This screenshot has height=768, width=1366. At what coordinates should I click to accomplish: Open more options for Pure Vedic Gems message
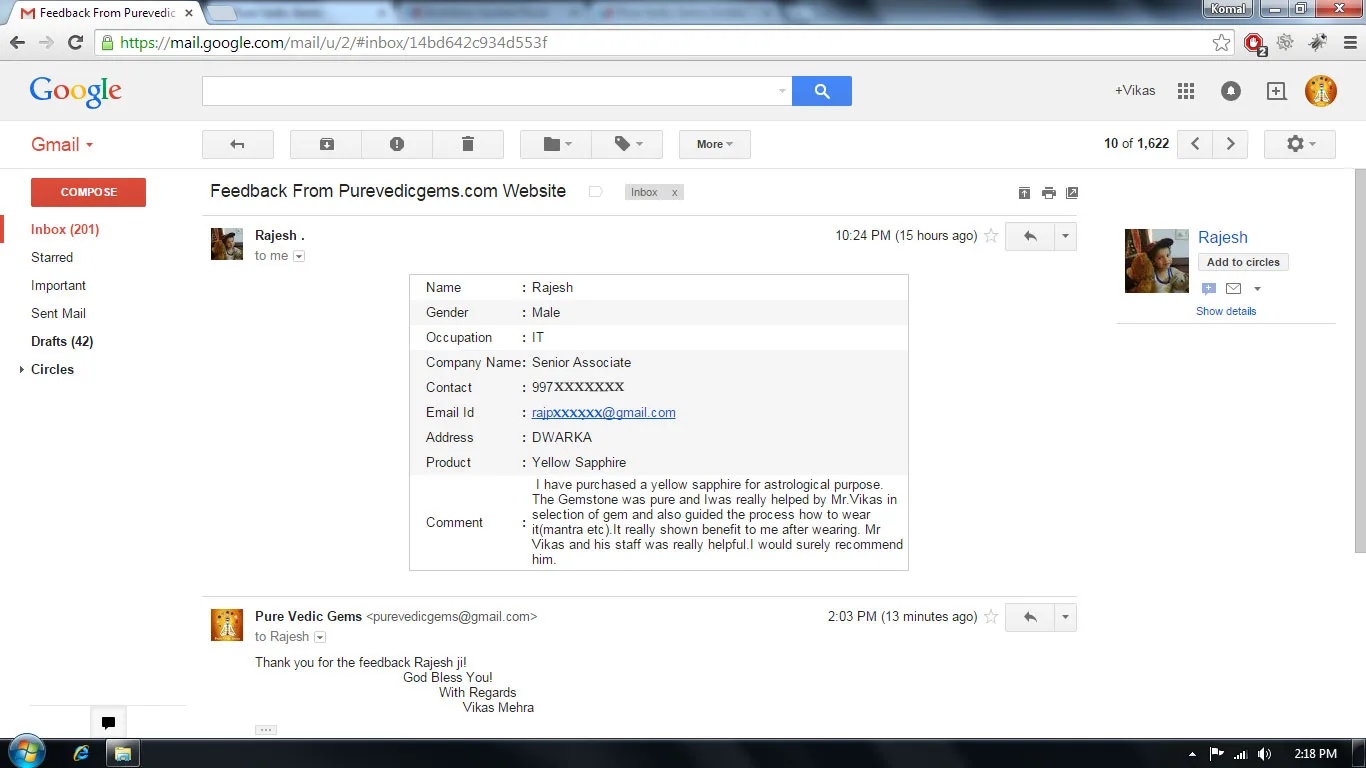(x=1066, y=617)
